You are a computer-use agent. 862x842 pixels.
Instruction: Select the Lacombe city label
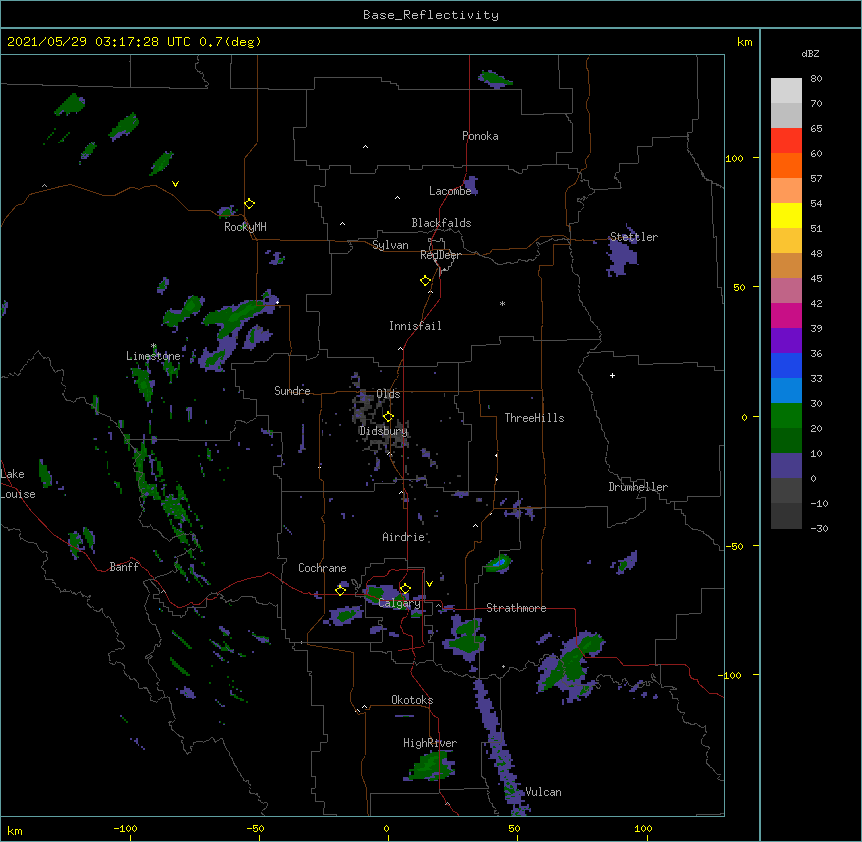tap(450, 191)
